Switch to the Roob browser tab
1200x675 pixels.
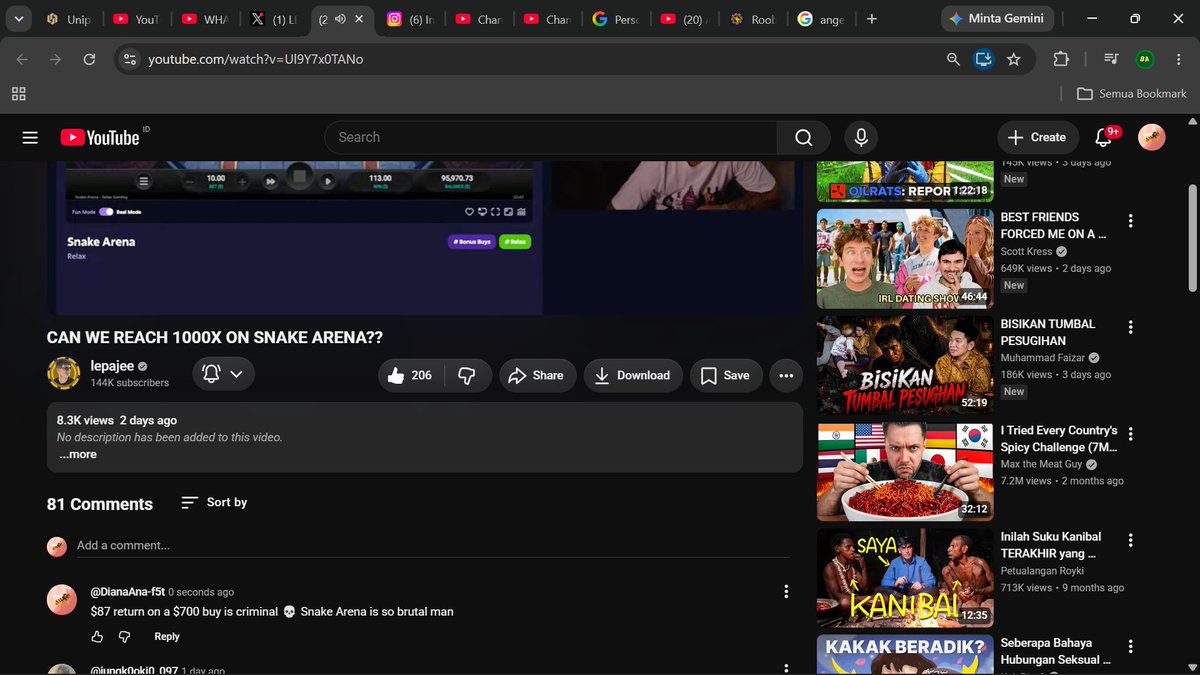751,19
